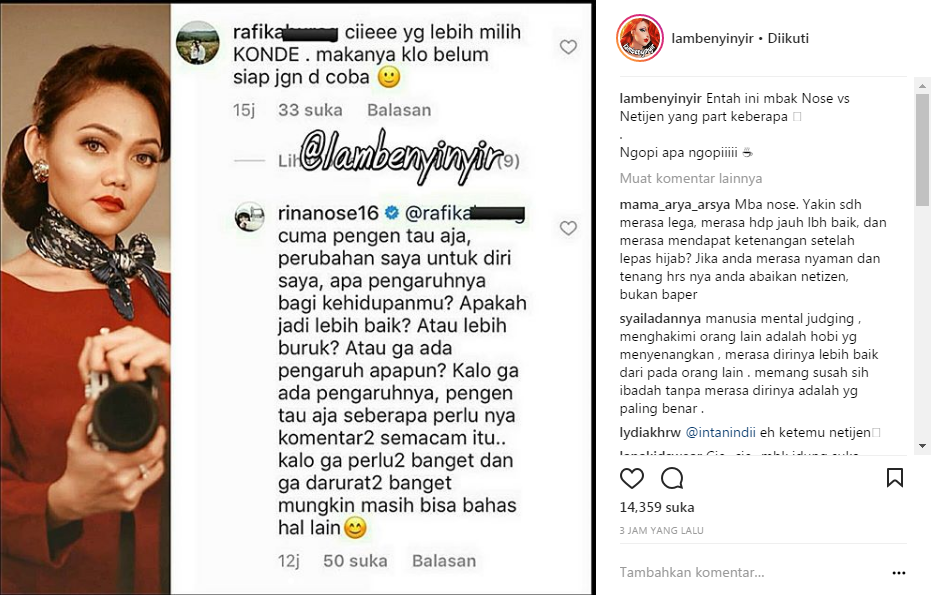
Task: Open the lambenyinyir profile avatar
Action: point(640,38)
